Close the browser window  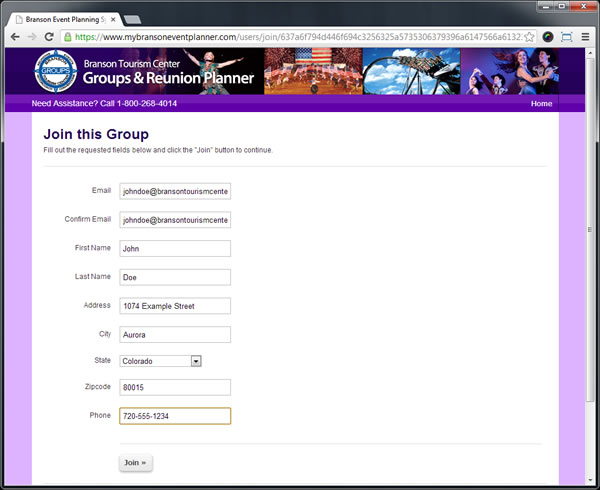[584, 6]
